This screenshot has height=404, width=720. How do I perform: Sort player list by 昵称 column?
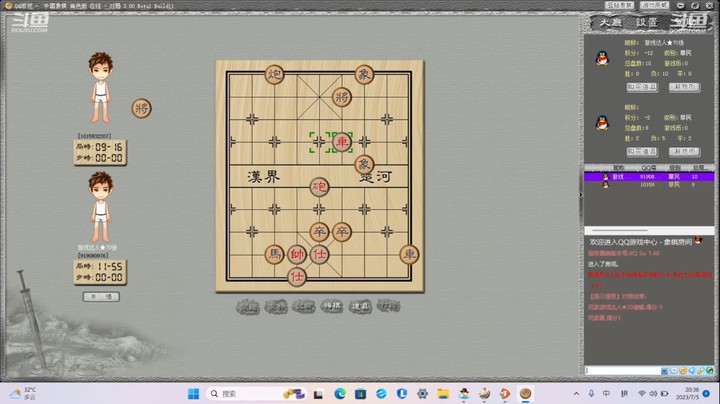click(619, 168)
